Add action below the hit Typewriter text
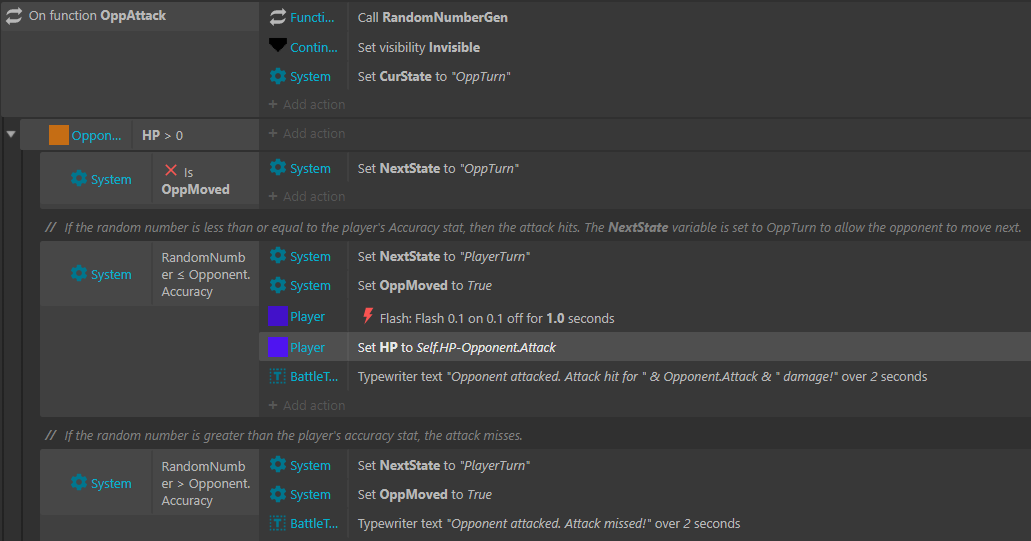The height and width of the screenshot is (541, 1031). tap(306, 406)
